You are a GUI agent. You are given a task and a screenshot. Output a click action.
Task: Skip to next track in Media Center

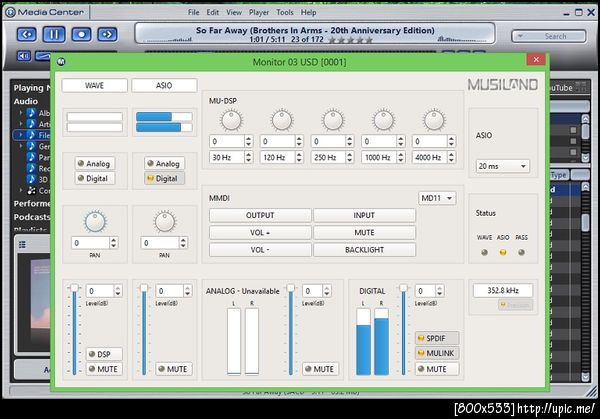[x=107, y=34]
